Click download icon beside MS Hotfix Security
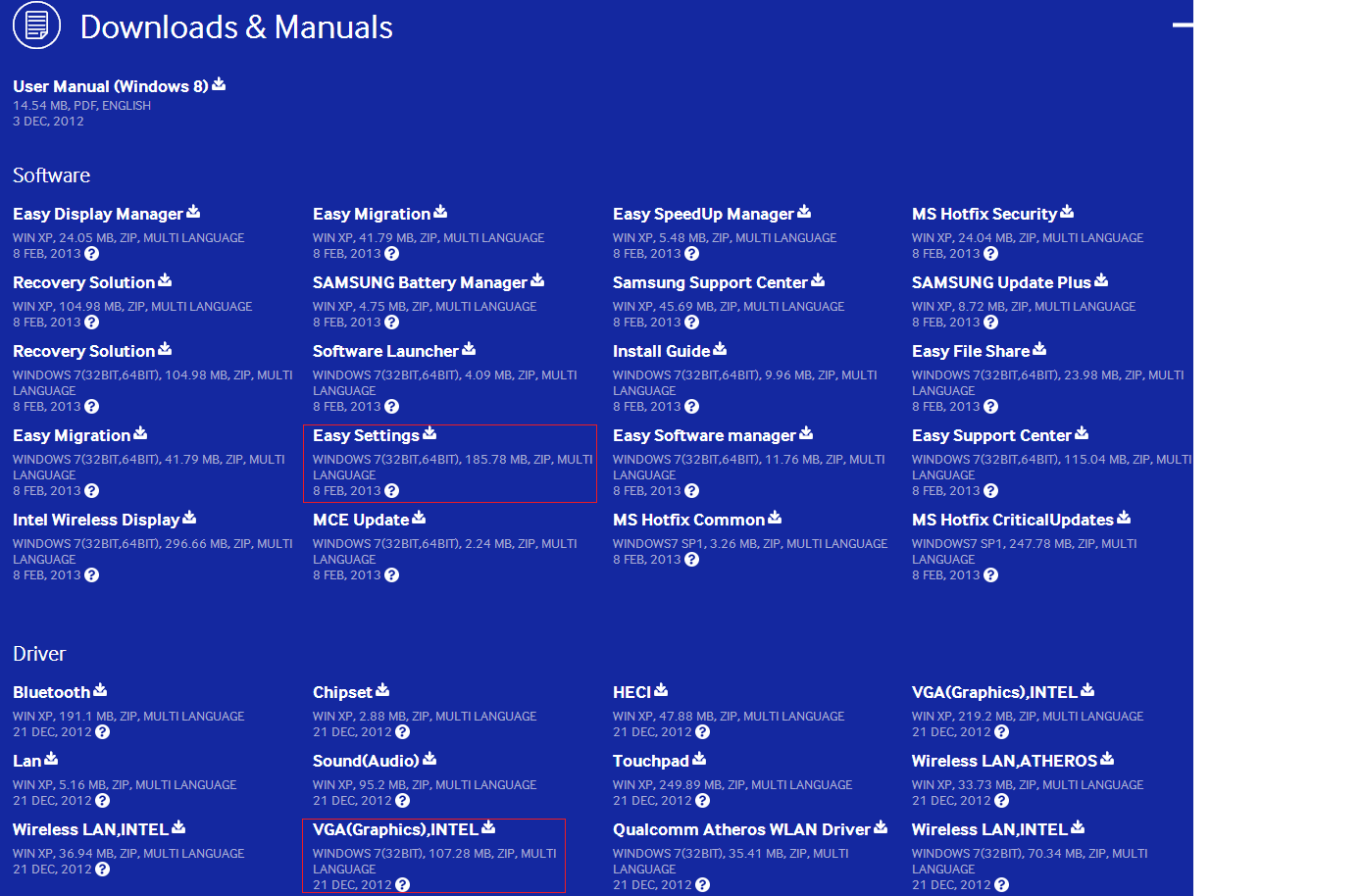 point(1067,212)
